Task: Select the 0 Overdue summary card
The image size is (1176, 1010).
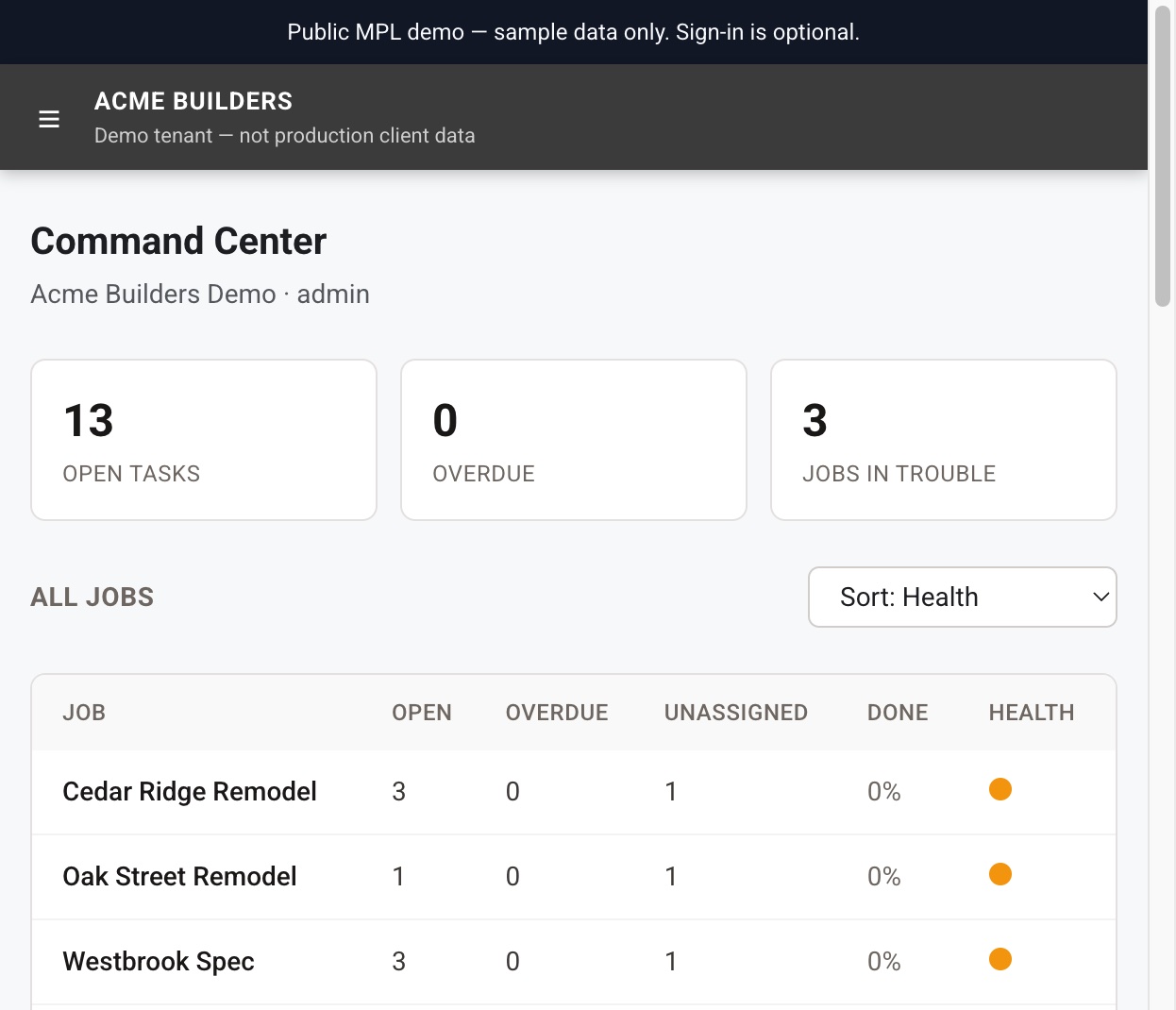Action: pyautogui.click(x=574, y=440)
